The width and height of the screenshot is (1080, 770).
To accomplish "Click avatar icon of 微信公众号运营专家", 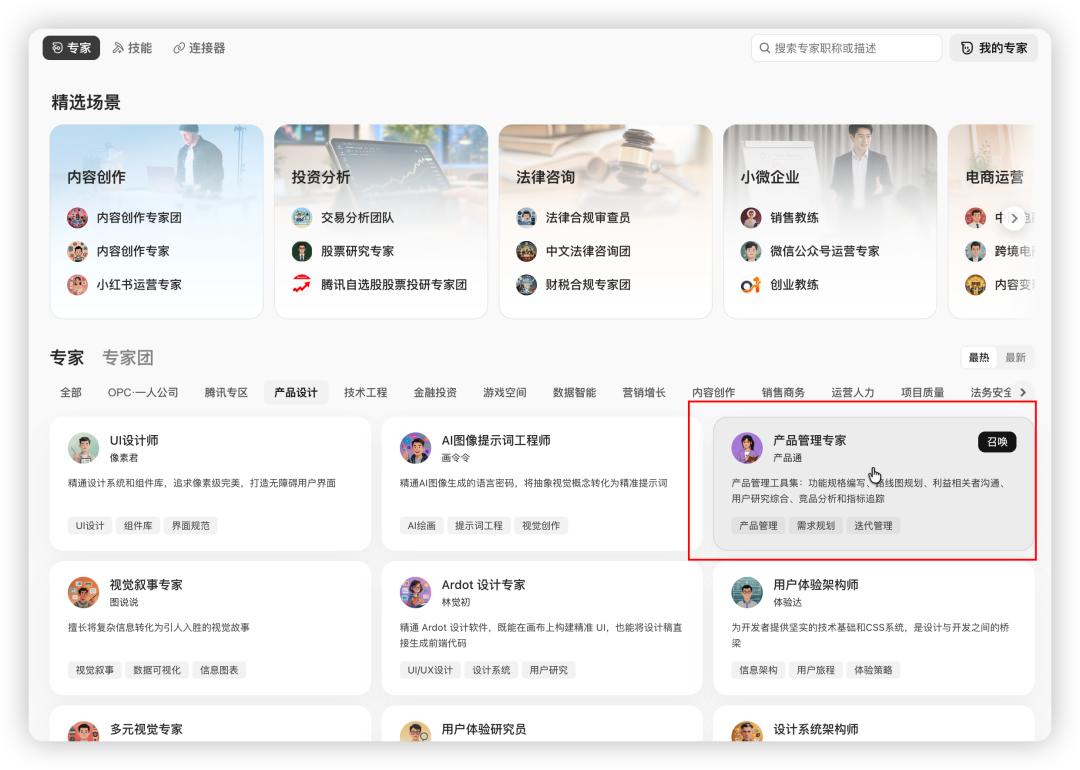I will 751,251.
